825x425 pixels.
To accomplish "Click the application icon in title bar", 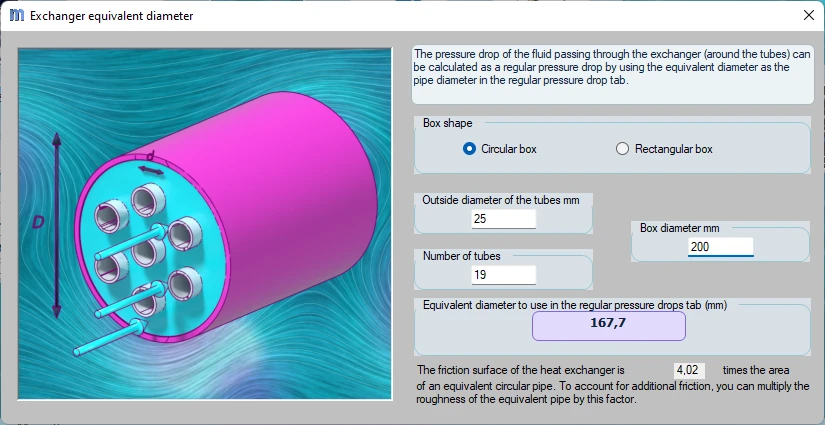I will (17, 16).
